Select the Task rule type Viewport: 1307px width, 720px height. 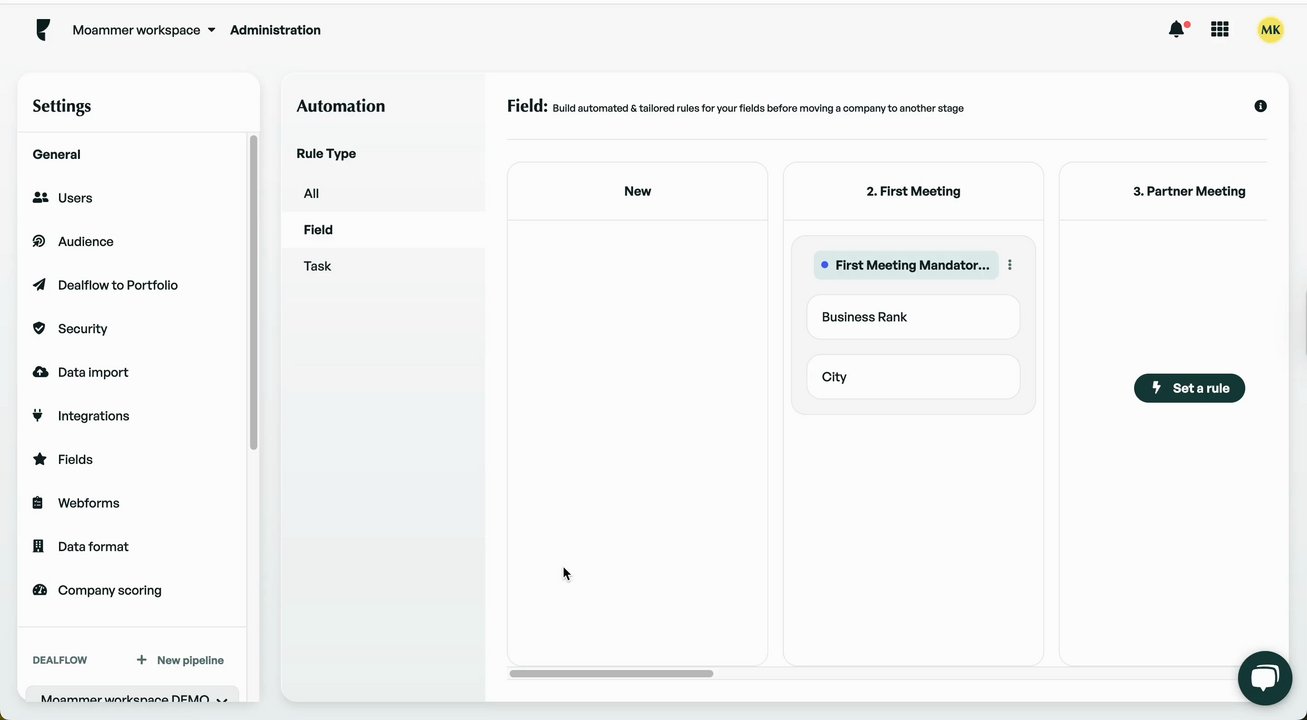[x=318, y=266]
